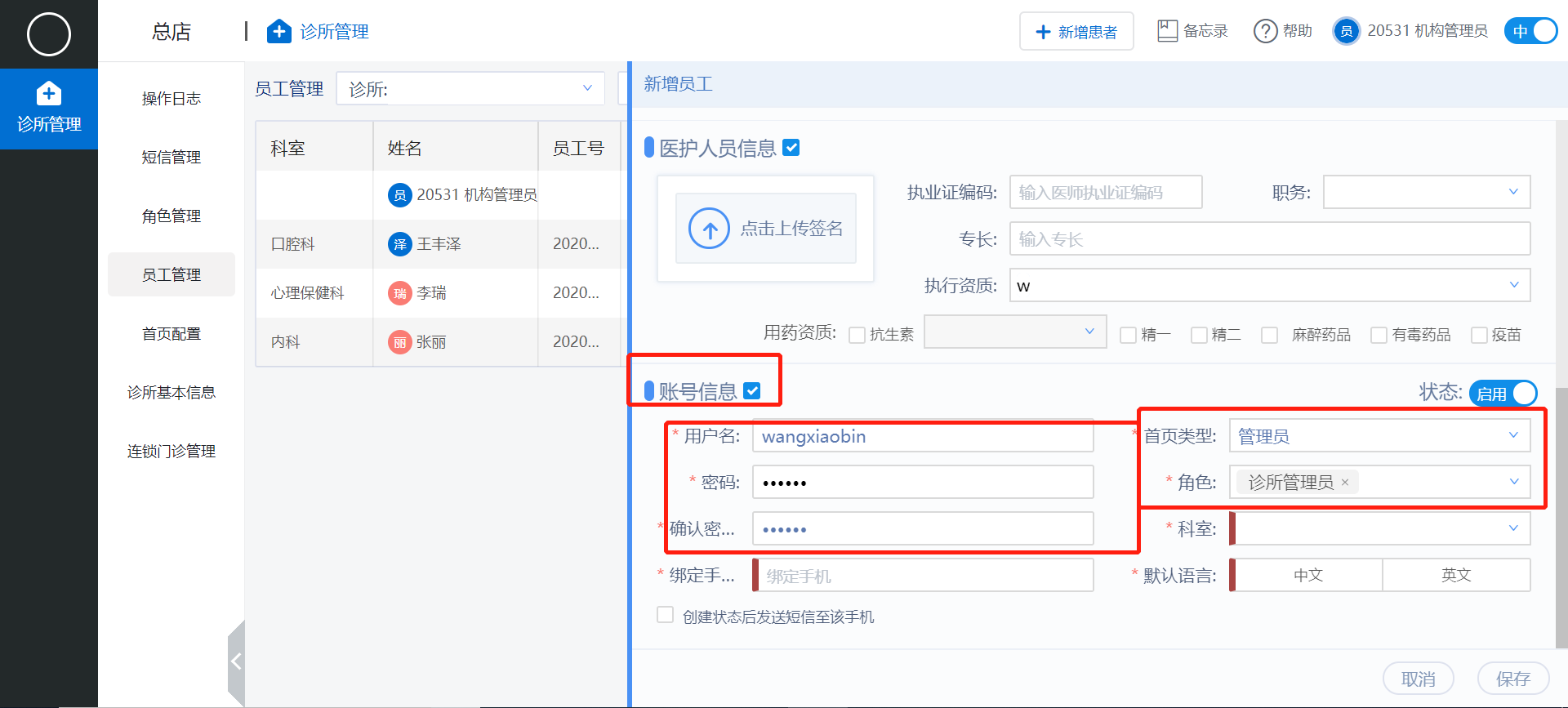
Task: Click the 新增患者 button
Action: [1076, 31]
